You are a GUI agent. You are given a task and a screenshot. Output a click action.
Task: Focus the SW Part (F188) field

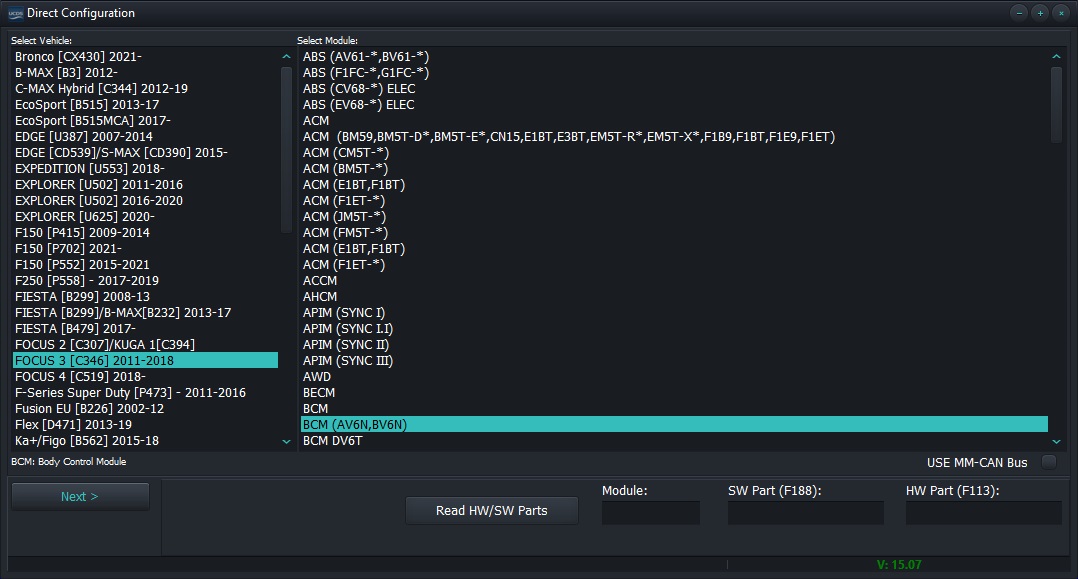point(806,513)
